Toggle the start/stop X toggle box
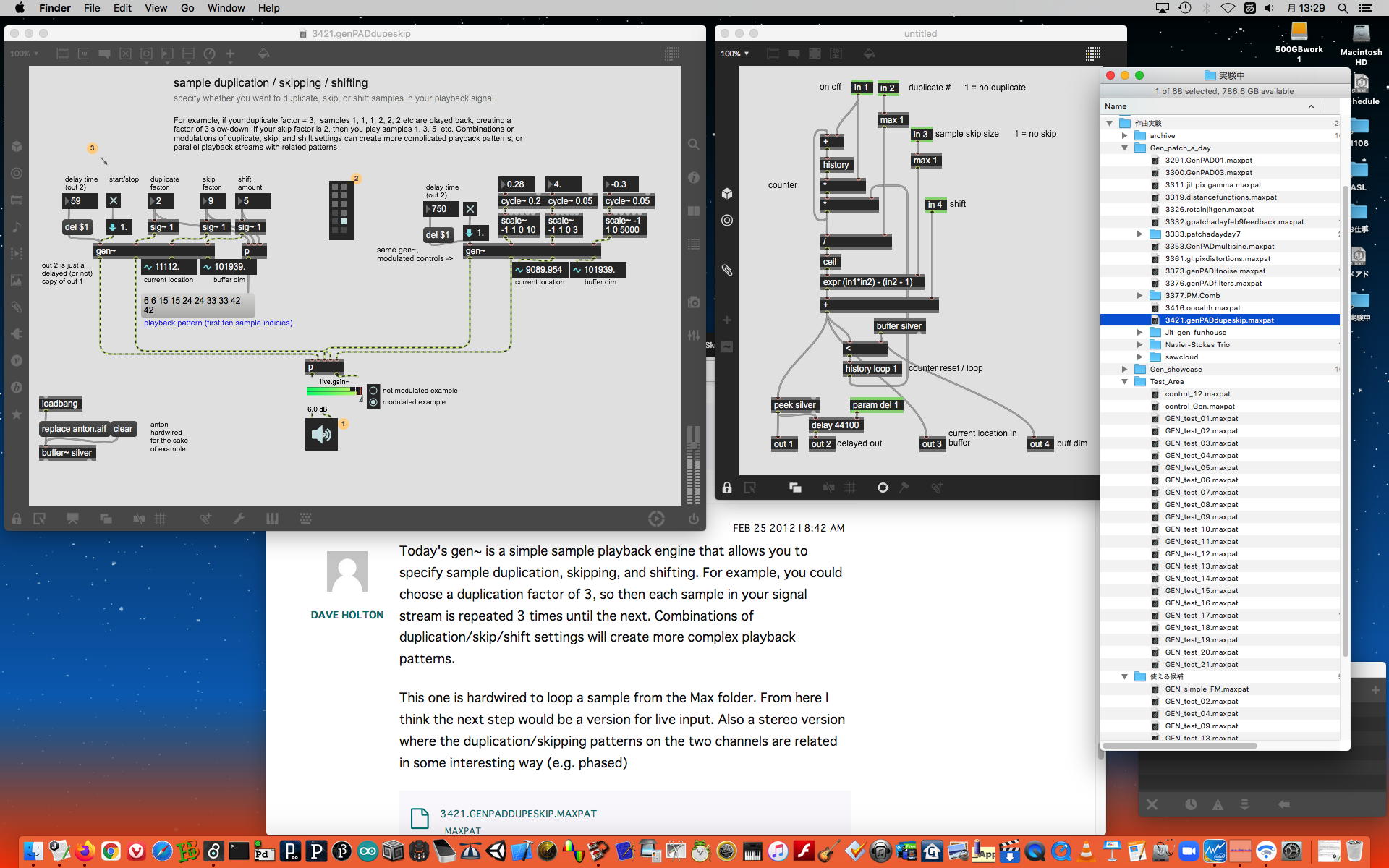Viewport: 1389px width, 868px height. tap(114, 200)
